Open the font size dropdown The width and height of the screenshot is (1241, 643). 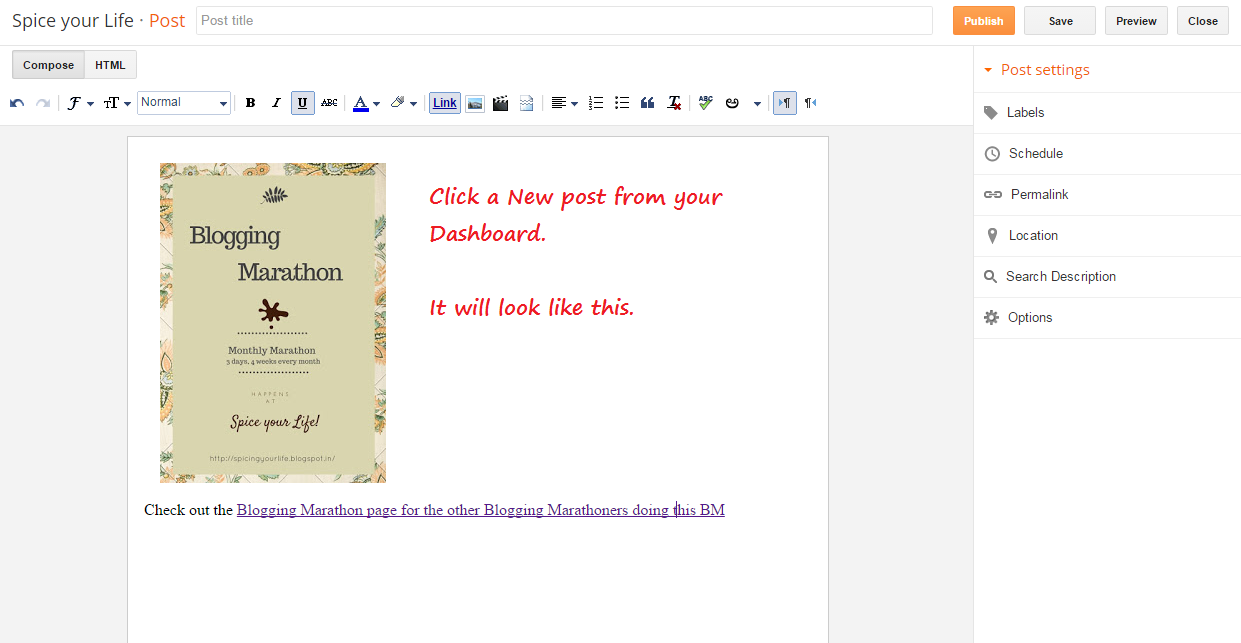click(x=117, y=103)
